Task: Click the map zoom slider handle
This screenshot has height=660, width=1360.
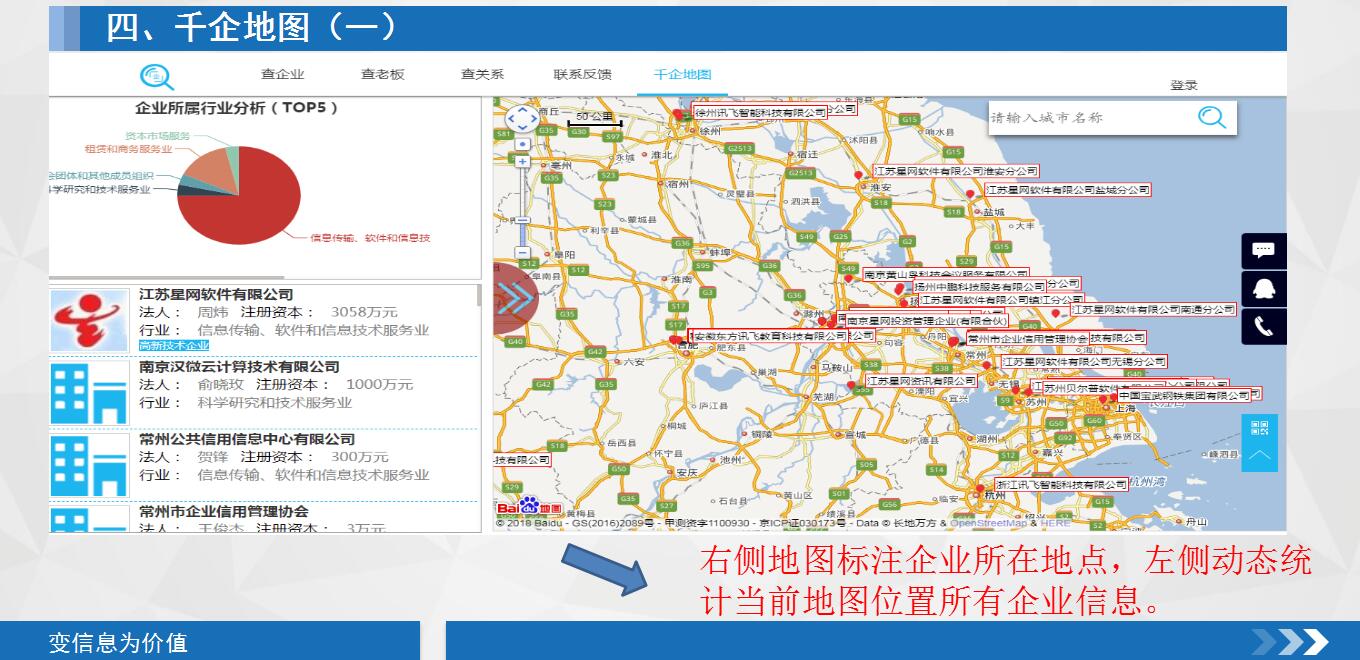Action: [x=522, y=218]
